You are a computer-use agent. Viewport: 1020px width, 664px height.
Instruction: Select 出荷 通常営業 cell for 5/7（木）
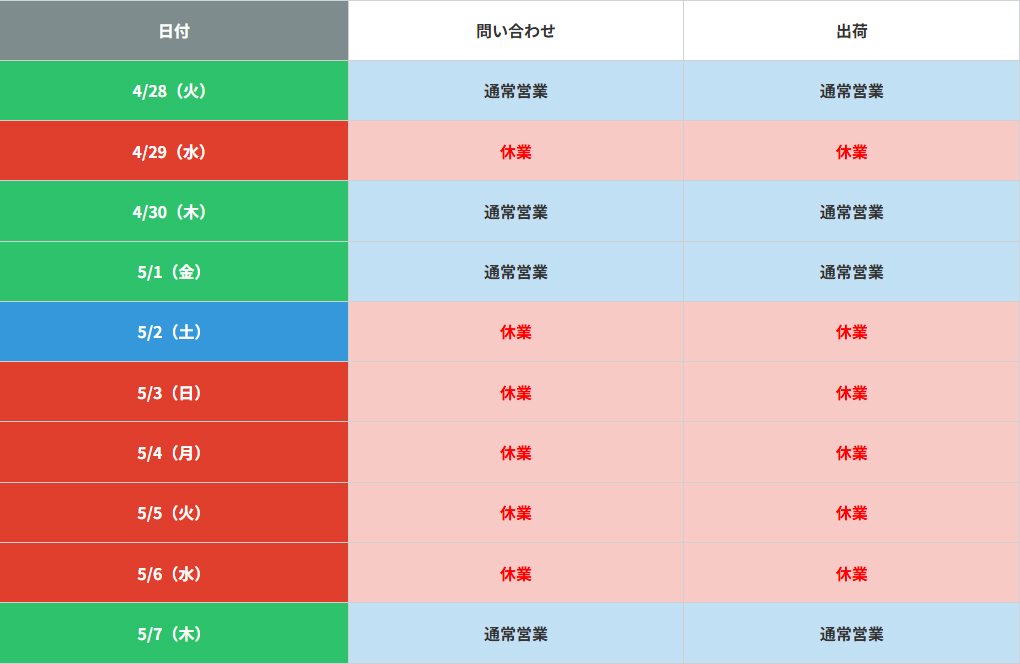pos(852,634)
